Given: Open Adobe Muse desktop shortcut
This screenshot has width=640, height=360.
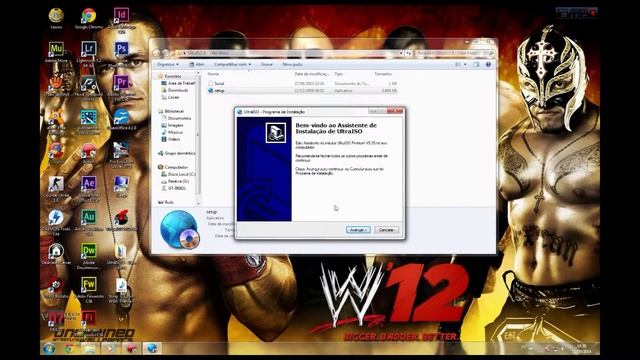Looking at the screenshot, I should click(56, 52).
